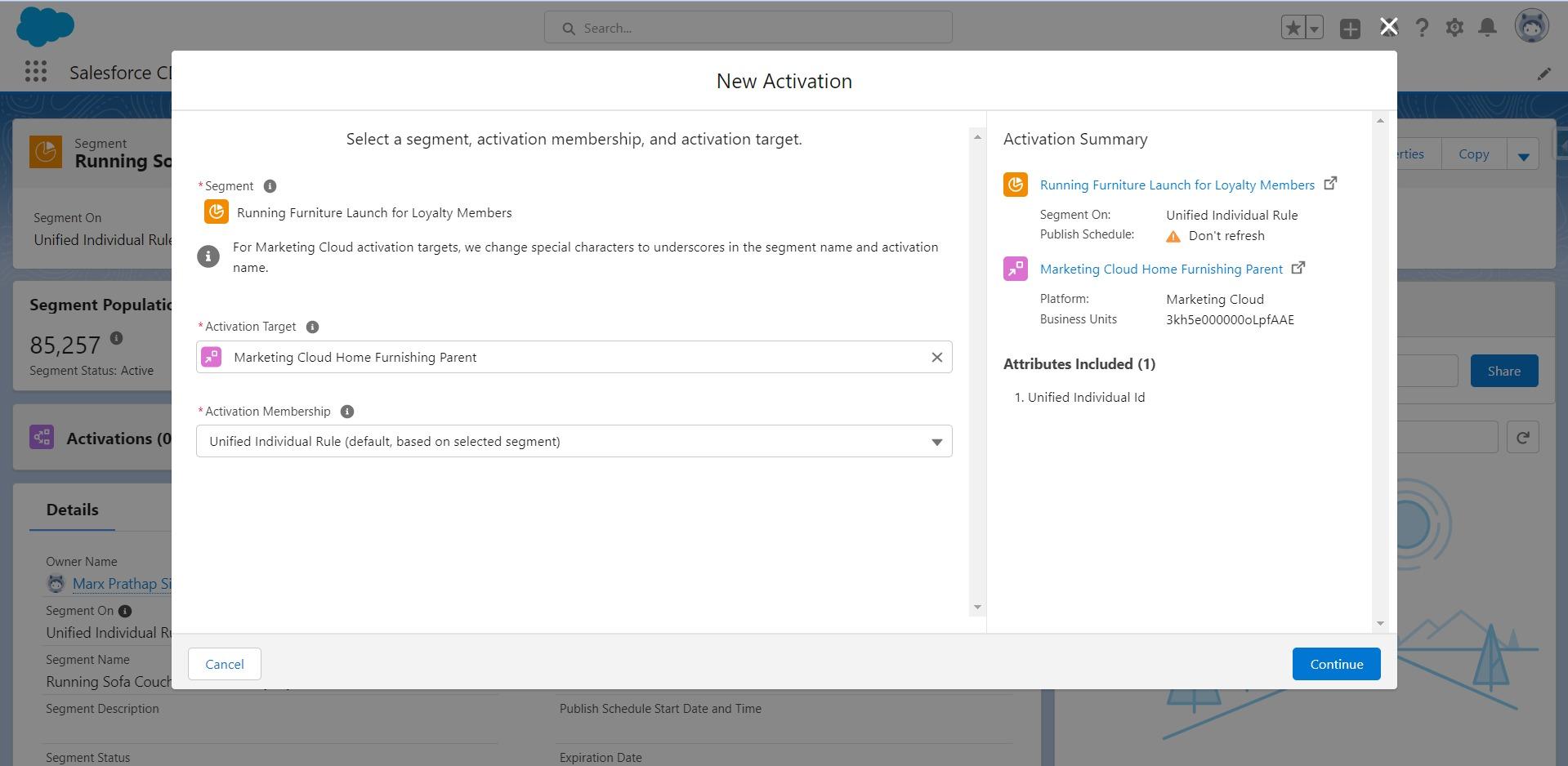This screenshot has width=1568, height=766.
Task: Click the Don't refresh warning icon
Action: 1173,236
